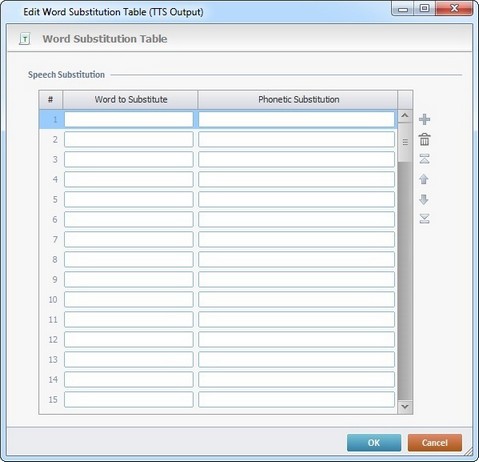479x462 pixels.
Task: Move selected row up one position
Action: click(x=424, y=179)
